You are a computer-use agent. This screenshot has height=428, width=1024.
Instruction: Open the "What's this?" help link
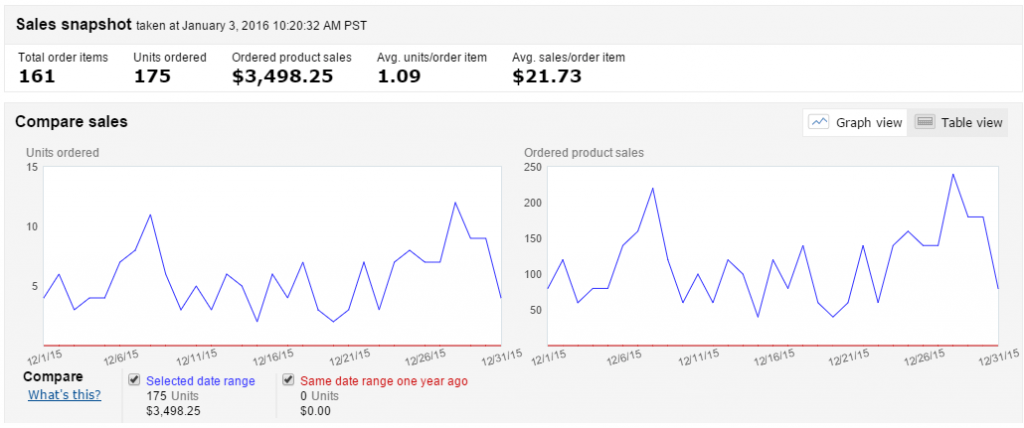point(64,395)
